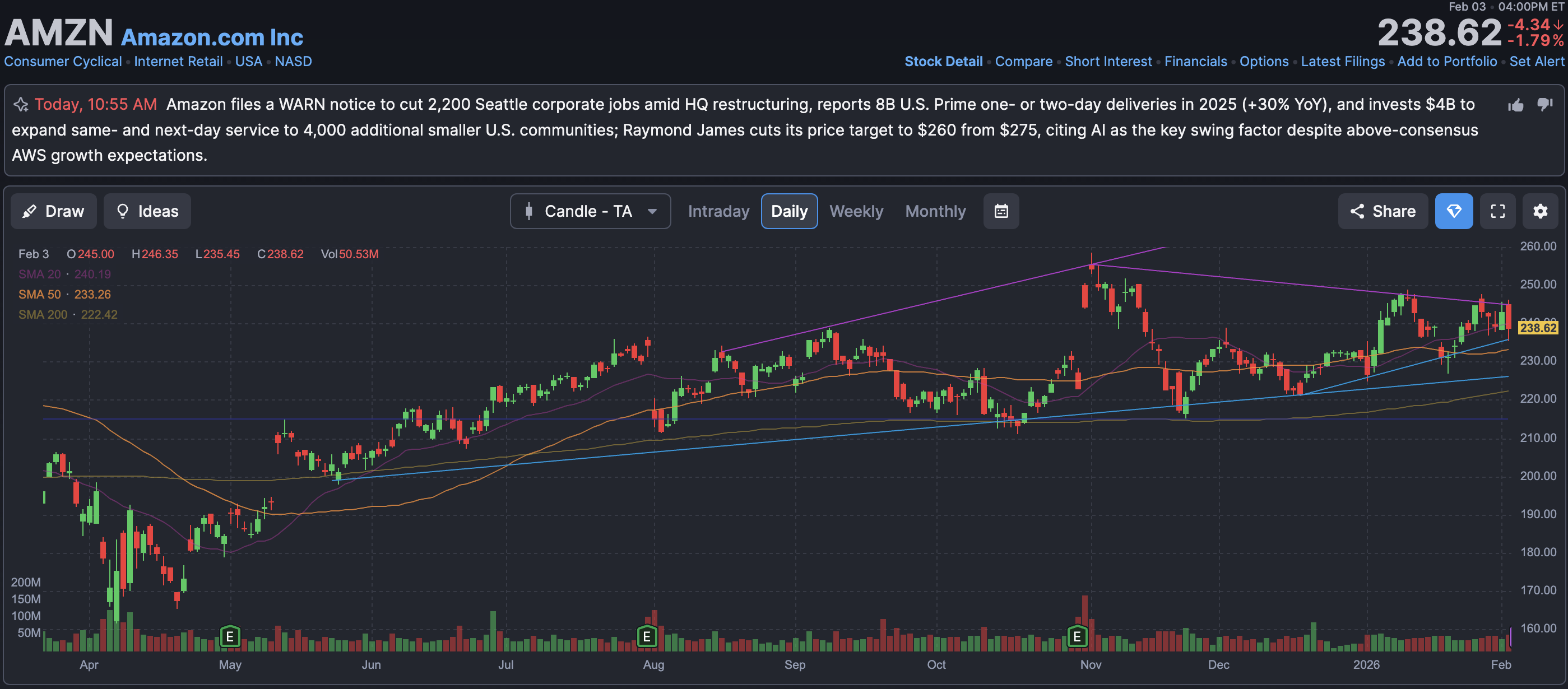Open the Candle - TA chart type dropdown
Image resolution: width=1568 pixels, height=689 pixels.
click(590, 211)
